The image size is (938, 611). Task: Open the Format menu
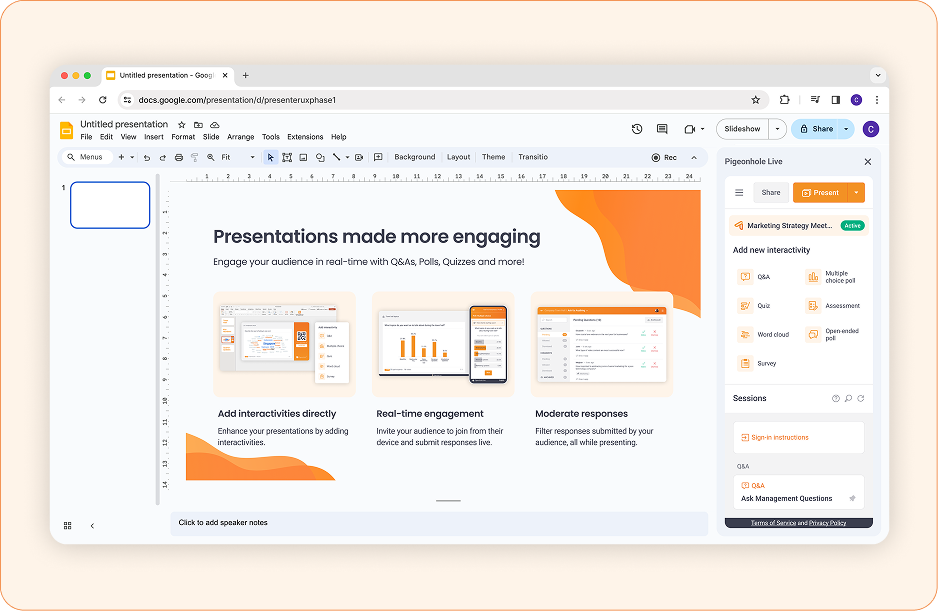183,137
